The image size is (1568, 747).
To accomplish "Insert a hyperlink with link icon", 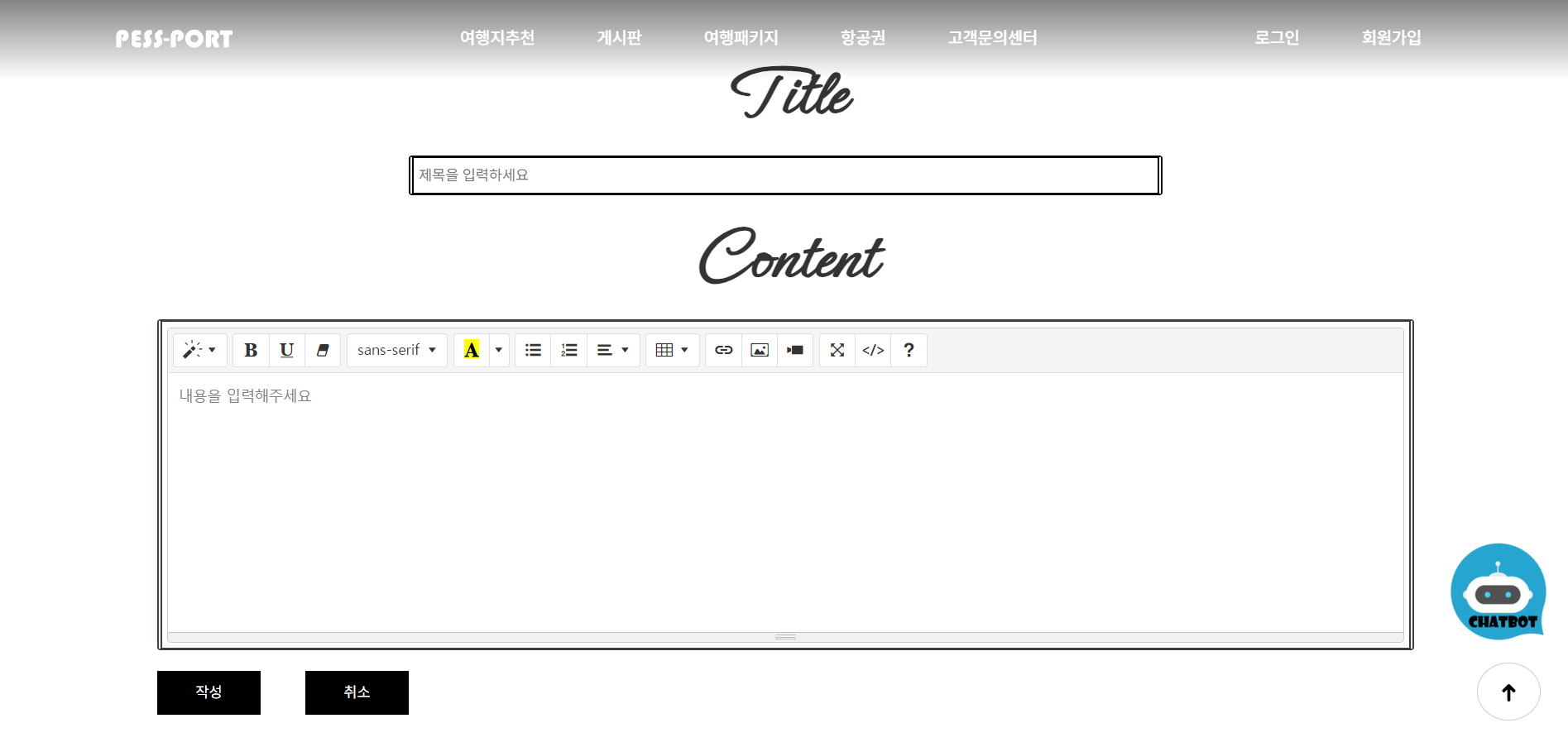I will pos(723,350).
